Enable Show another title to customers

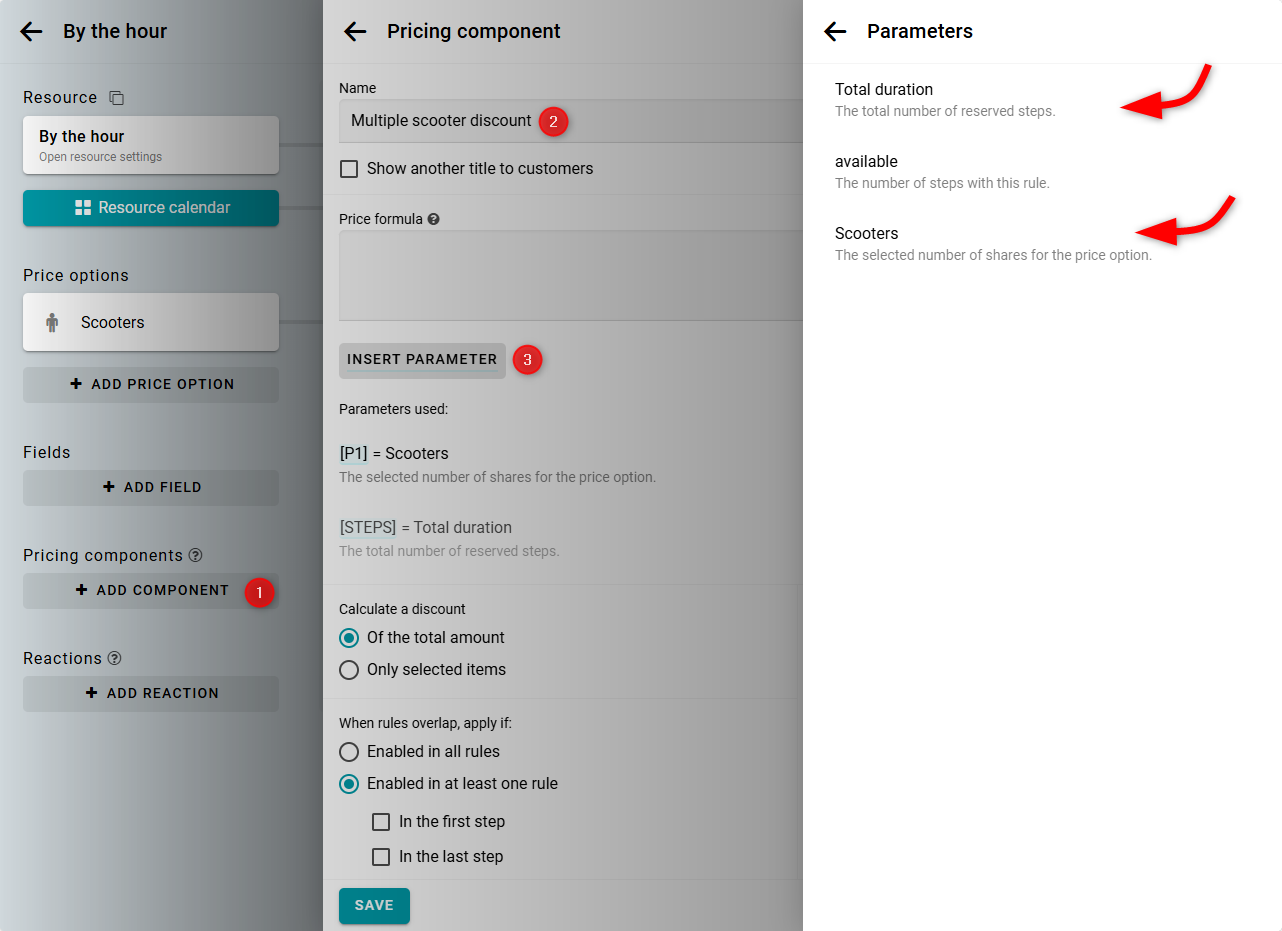[349, 169]
